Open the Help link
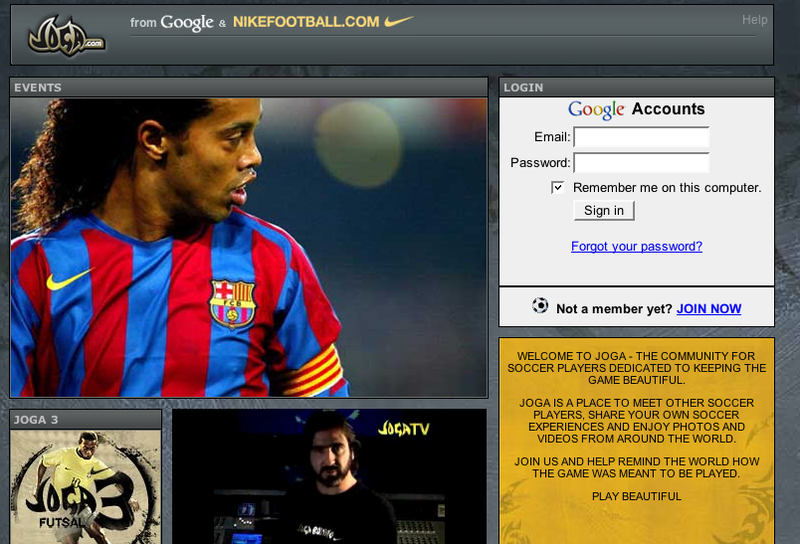The width and height of the screenshot is (800, 544). [x=754, y=20]
